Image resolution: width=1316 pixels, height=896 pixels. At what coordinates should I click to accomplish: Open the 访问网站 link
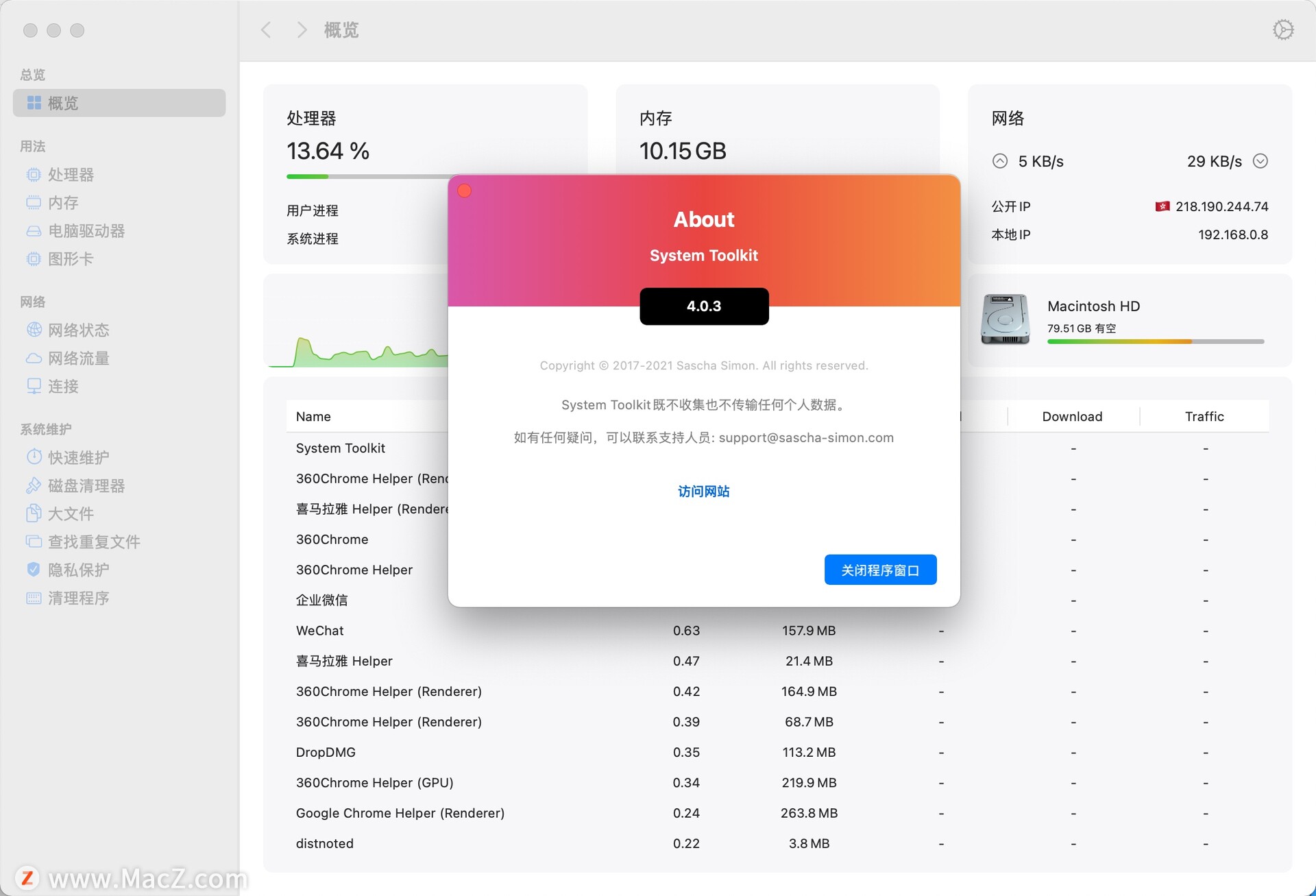704,492
